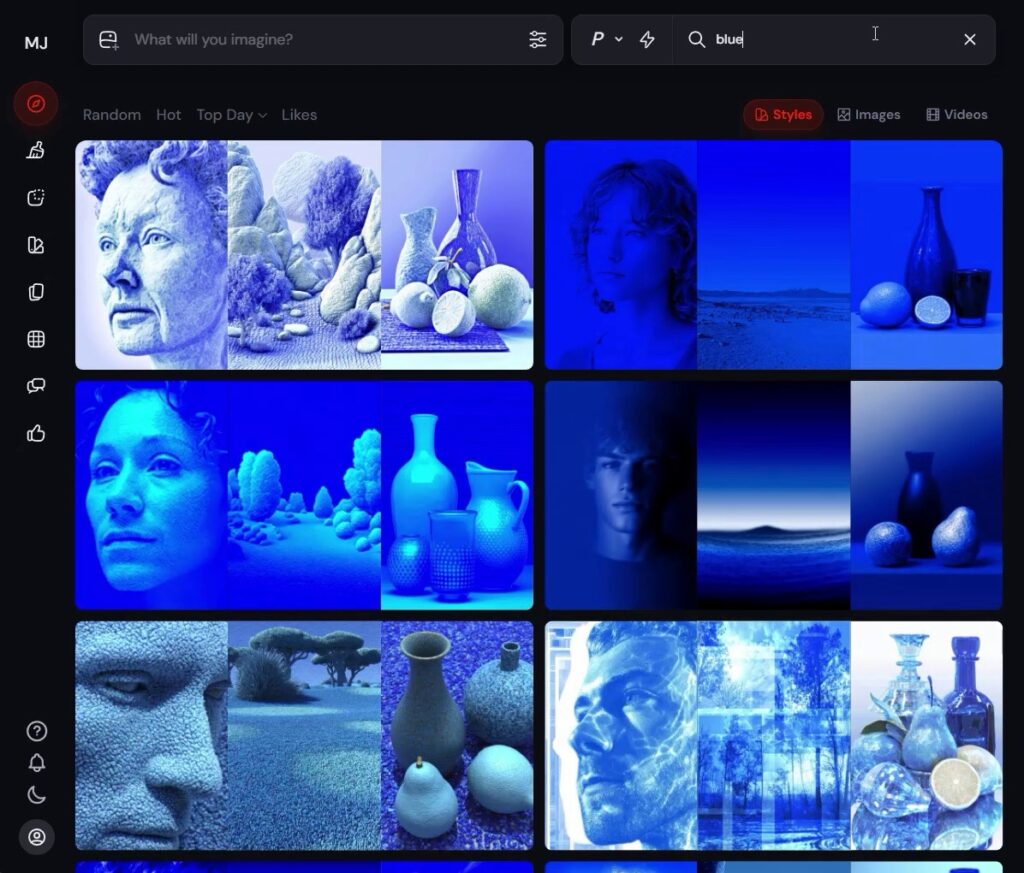
Task: Click the notifications bell icon
Action: tap(36, 763)
